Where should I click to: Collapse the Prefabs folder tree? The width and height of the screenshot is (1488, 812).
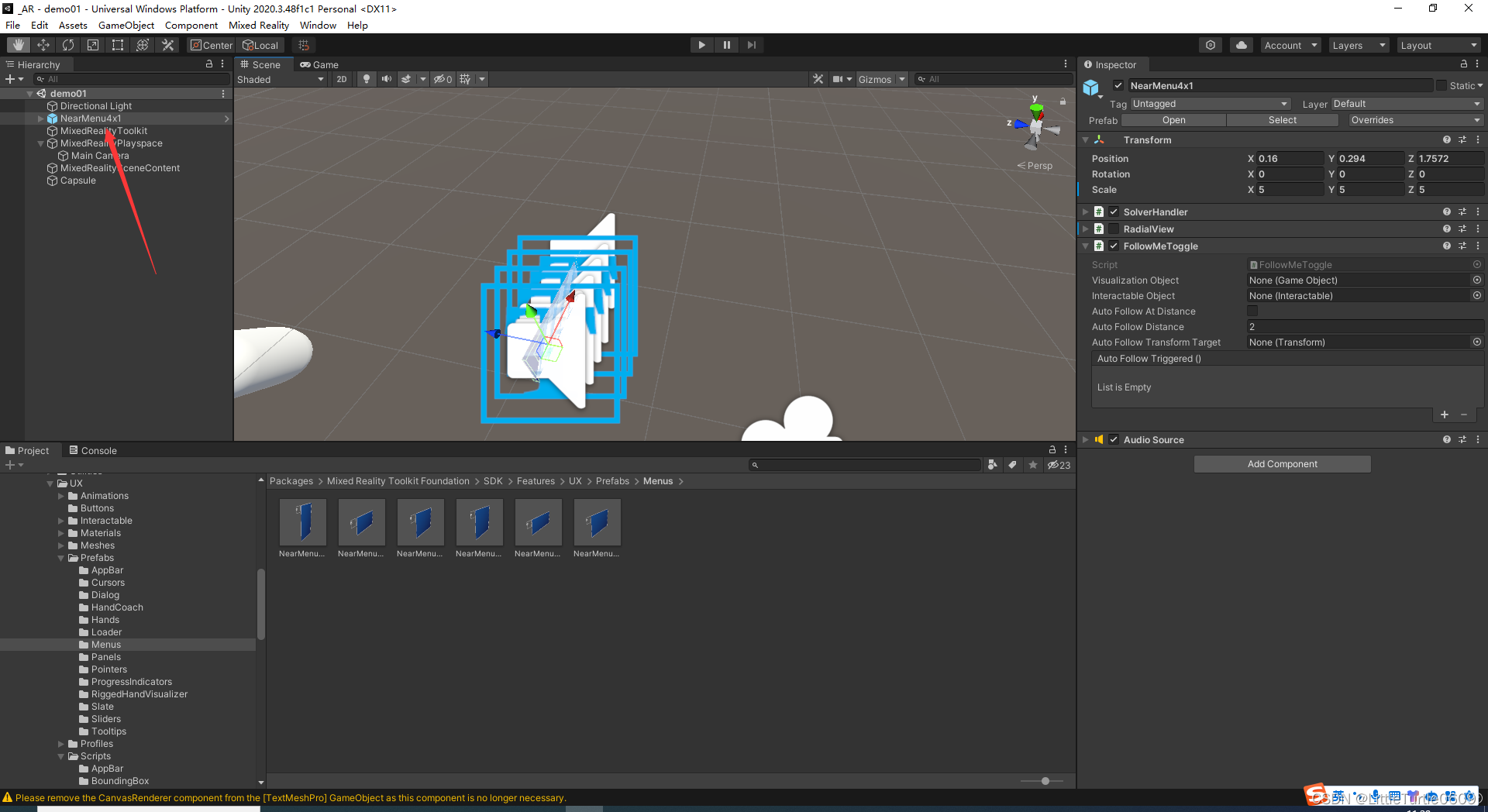click(61, 558)
